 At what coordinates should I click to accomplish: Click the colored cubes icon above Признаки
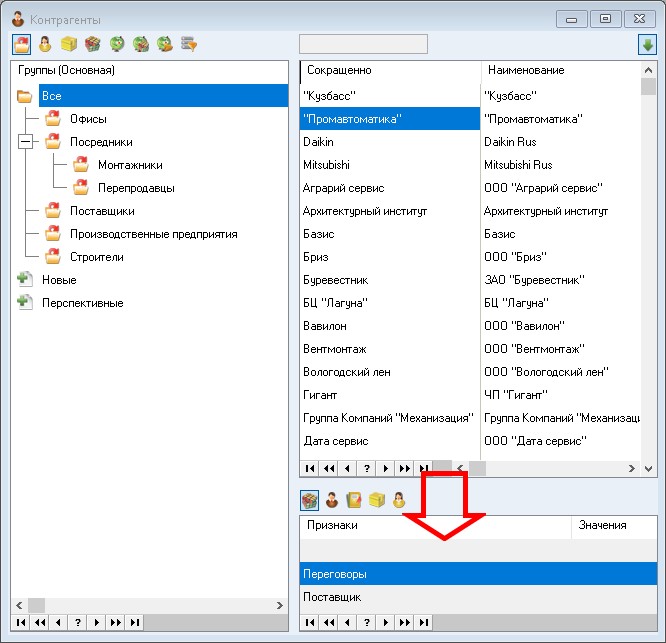(x=311, y=500)
